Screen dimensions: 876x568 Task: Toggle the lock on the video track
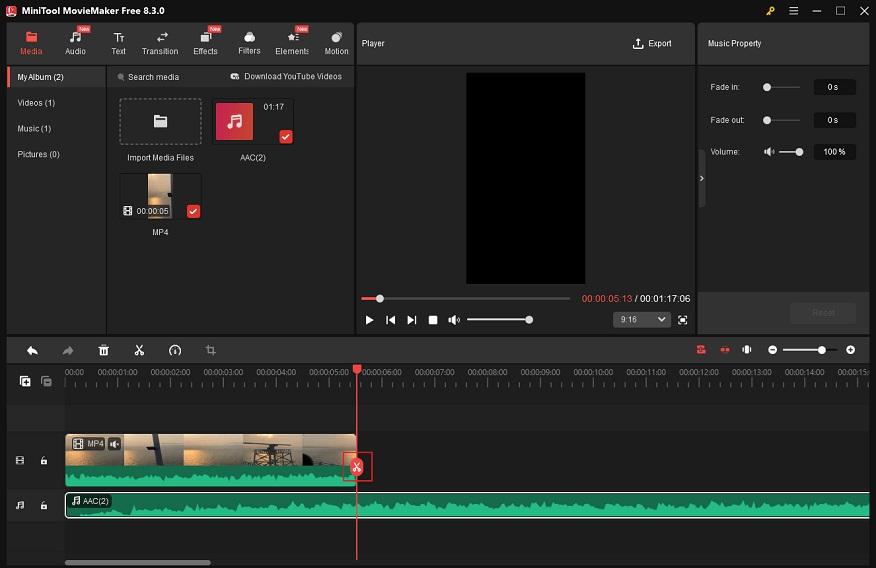(44, 461)
